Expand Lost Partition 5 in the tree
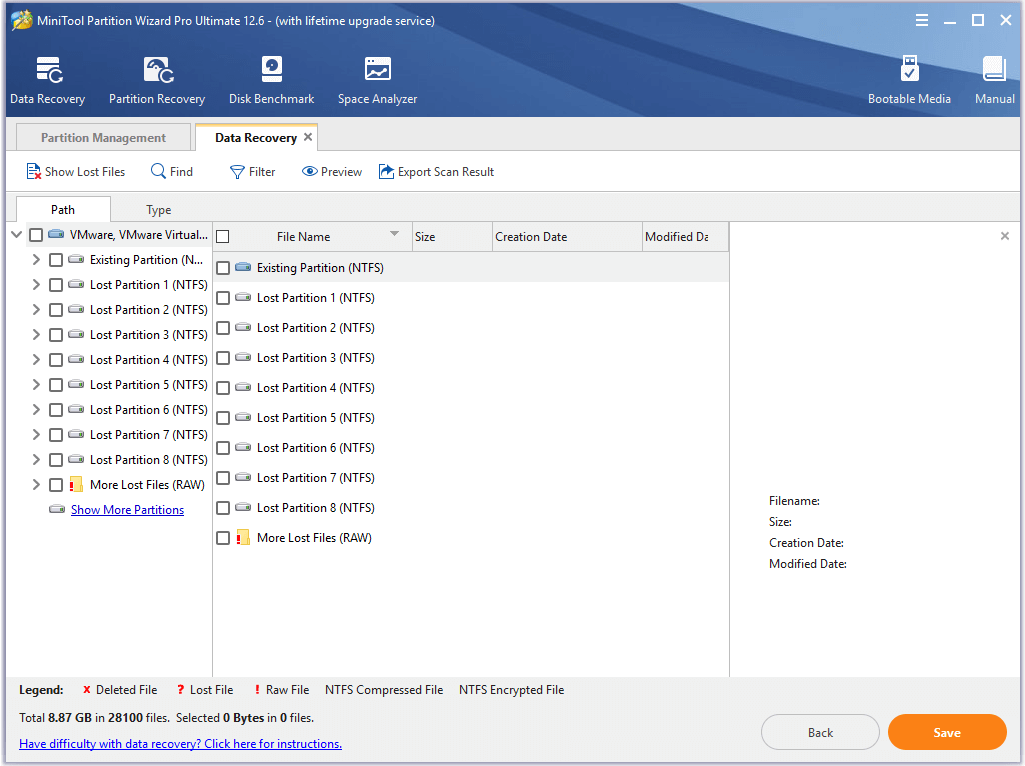The width and height of the screenshot is (1025, 766). 36,385
